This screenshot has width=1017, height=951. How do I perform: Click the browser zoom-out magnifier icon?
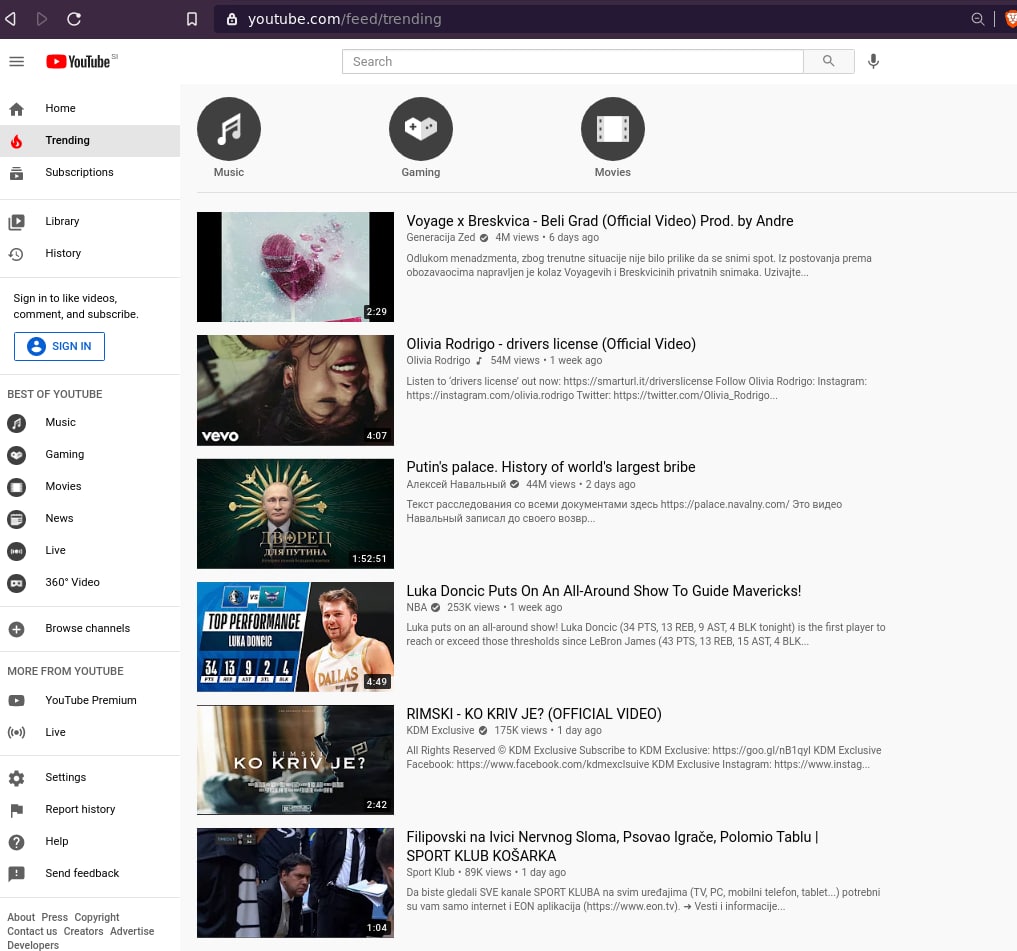coord(977,19)
